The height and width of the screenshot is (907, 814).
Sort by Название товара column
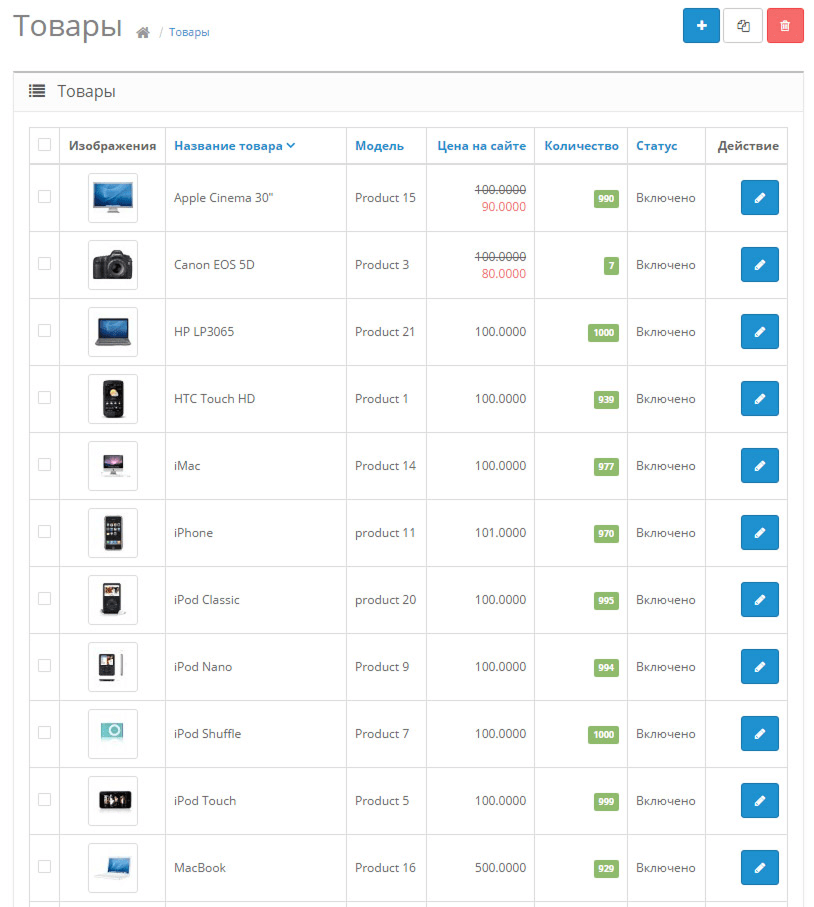pos(234,146)
